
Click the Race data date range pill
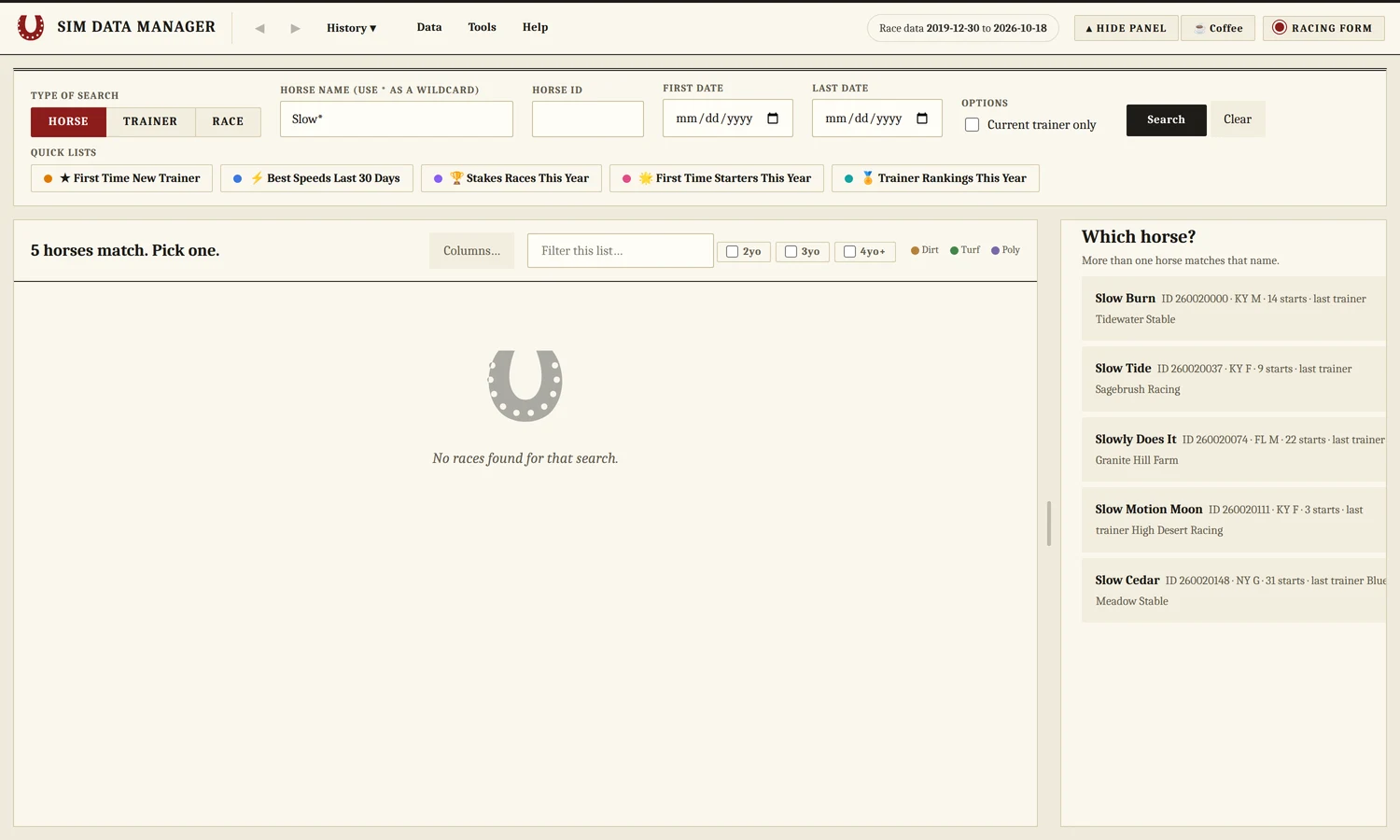(963, 28)
